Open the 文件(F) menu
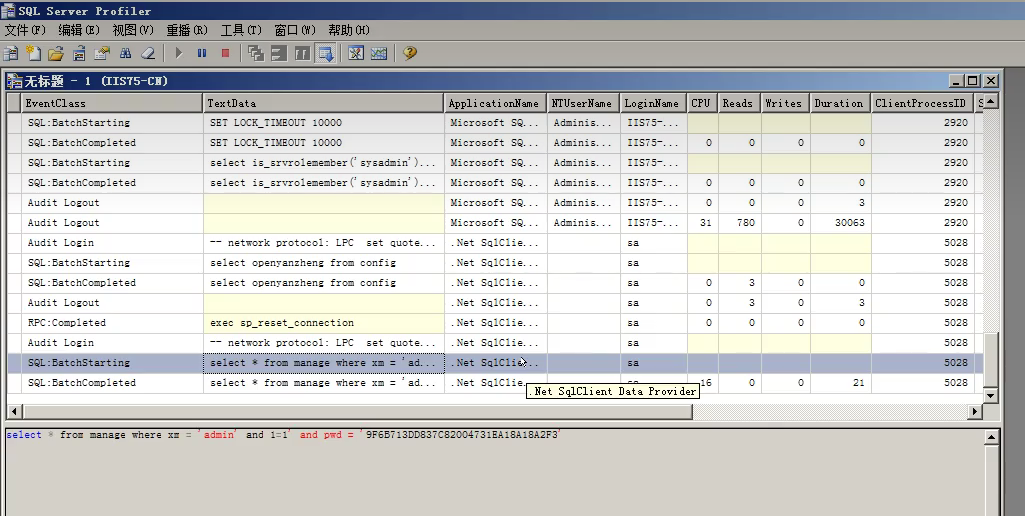This screenshot has height=516, width=1025. click(25, 30)
